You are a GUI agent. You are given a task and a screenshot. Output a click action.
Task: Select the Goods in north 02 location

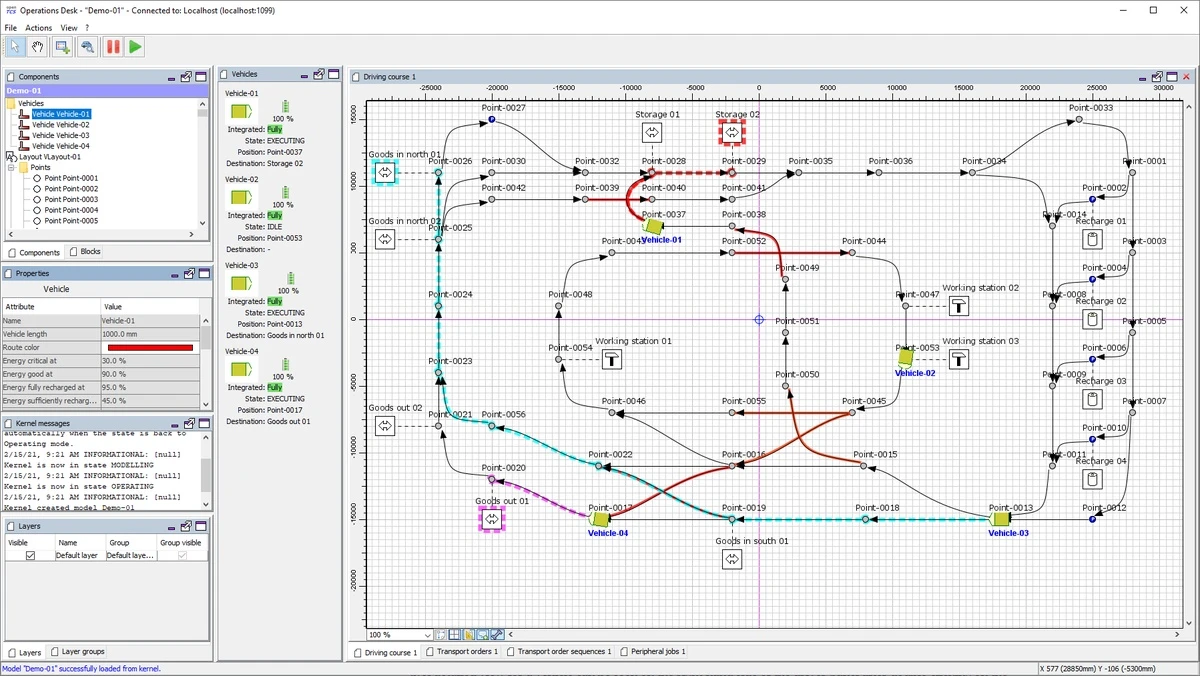[x=385, y=239]
